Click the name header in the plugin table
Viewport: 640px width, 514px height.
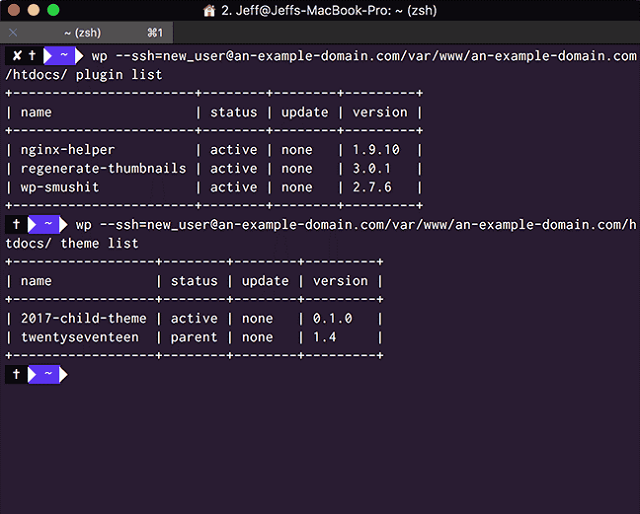click(x=36, y=112)
